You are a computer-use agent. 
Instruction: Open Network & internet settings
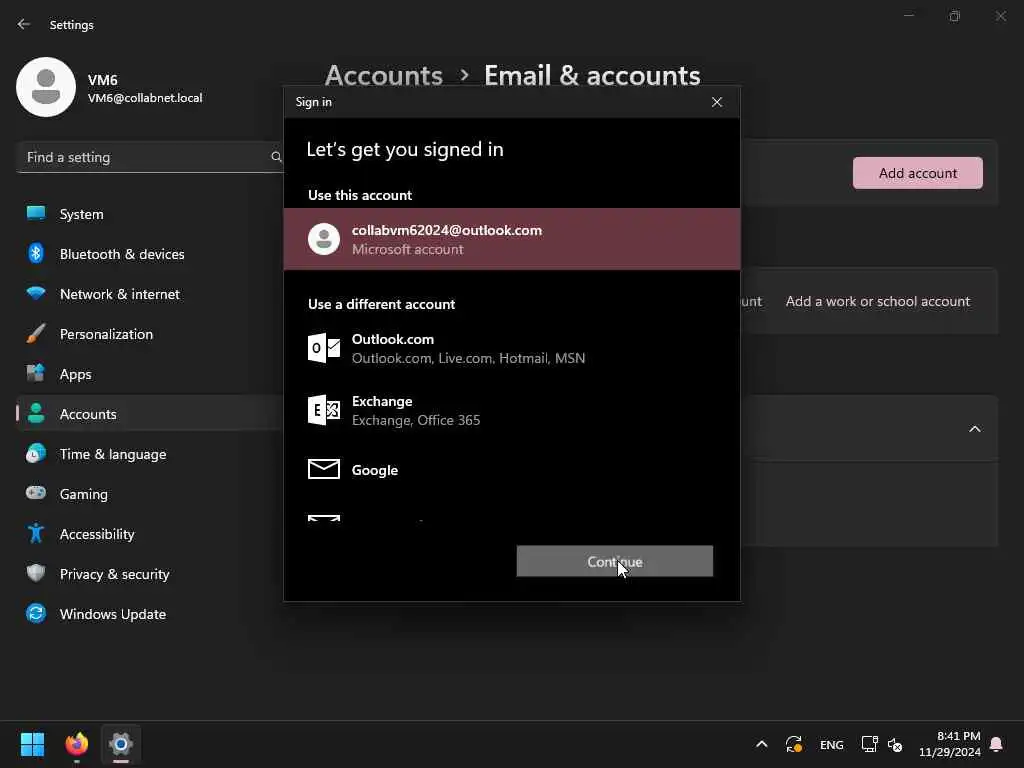(150, 294)
